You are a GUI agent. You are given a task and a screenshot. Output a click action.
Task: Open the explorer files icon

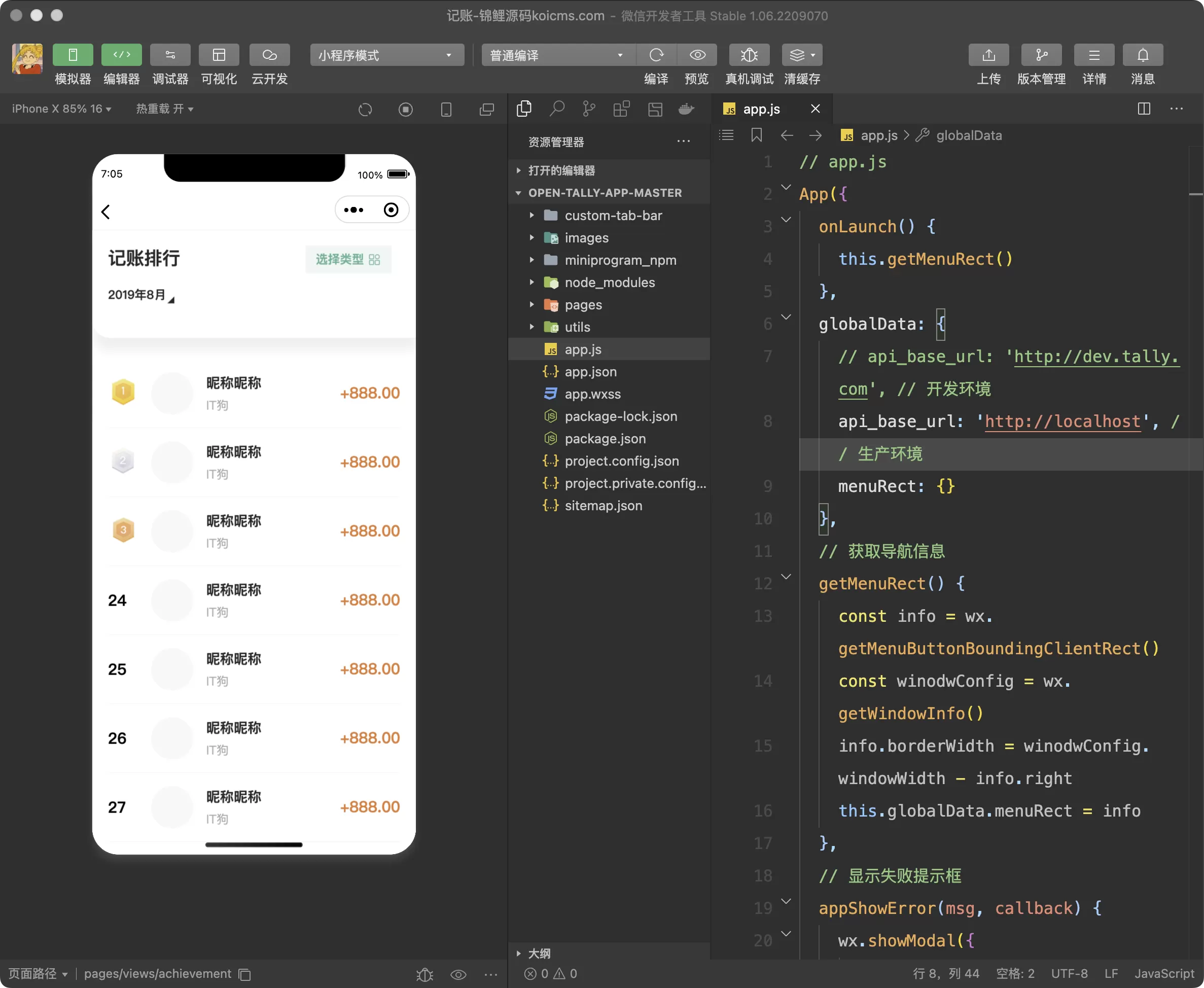pos(524,108)
